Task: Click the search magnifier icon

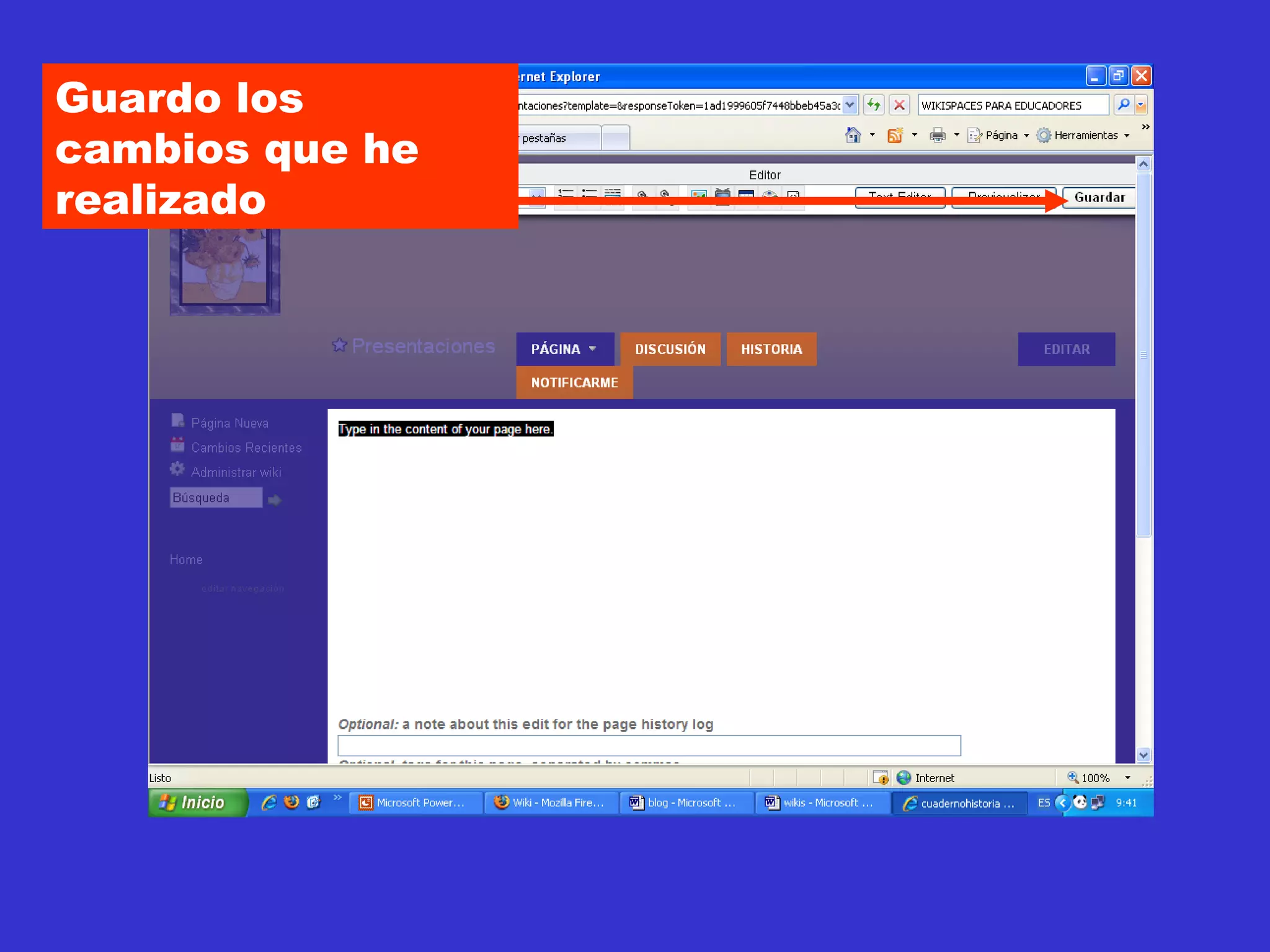Action: coord(1123,105)
